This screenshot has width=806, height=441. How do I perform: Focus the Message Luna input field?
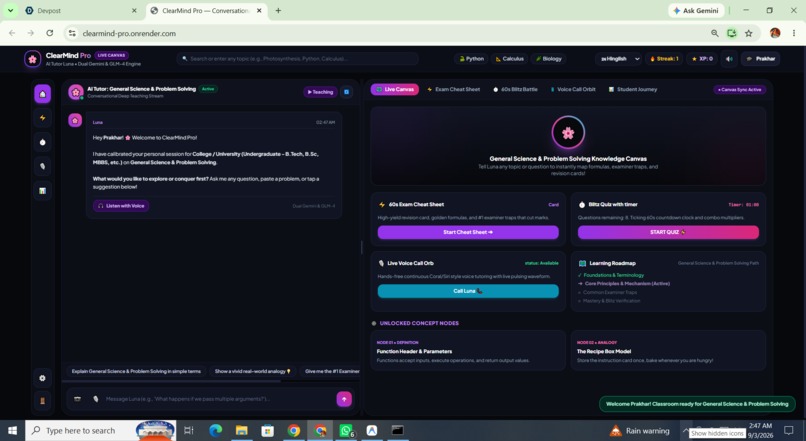pos(218,399)
